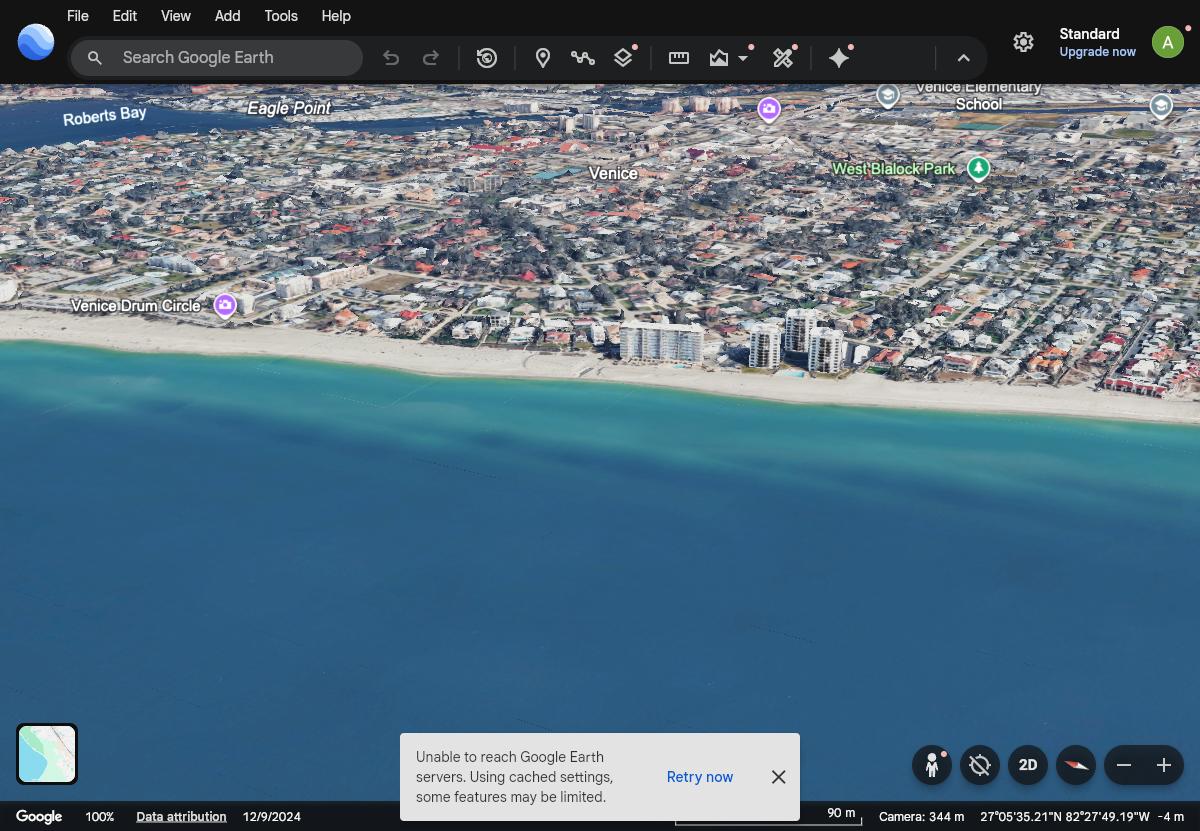Viewport: 1200px width, 831px height.
Task: Select the measure ruler tool
Action: point(679,58)
